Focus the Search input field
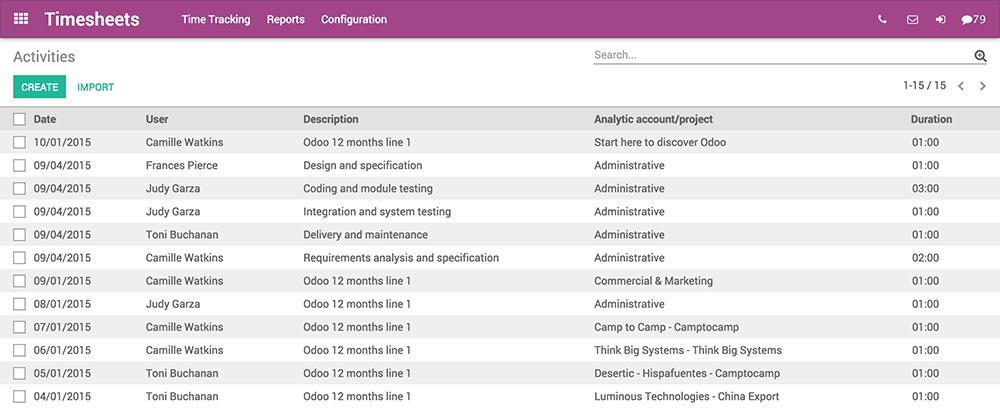Viewport: 1000px width, 408px height. point(783,55)
